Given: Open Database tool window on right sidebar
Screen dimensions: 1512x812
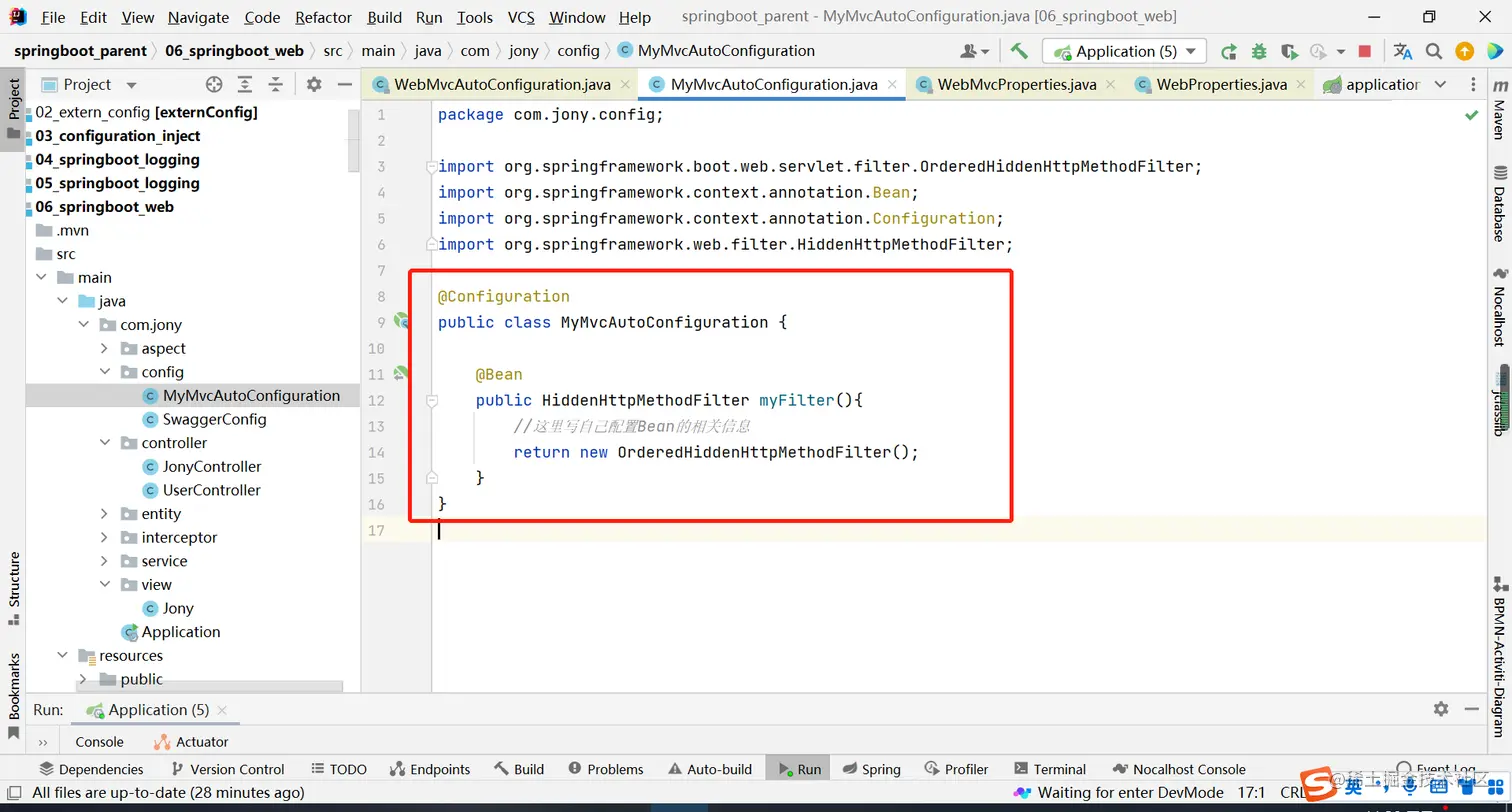Looking at the screenshot, I should (1499, 204).
